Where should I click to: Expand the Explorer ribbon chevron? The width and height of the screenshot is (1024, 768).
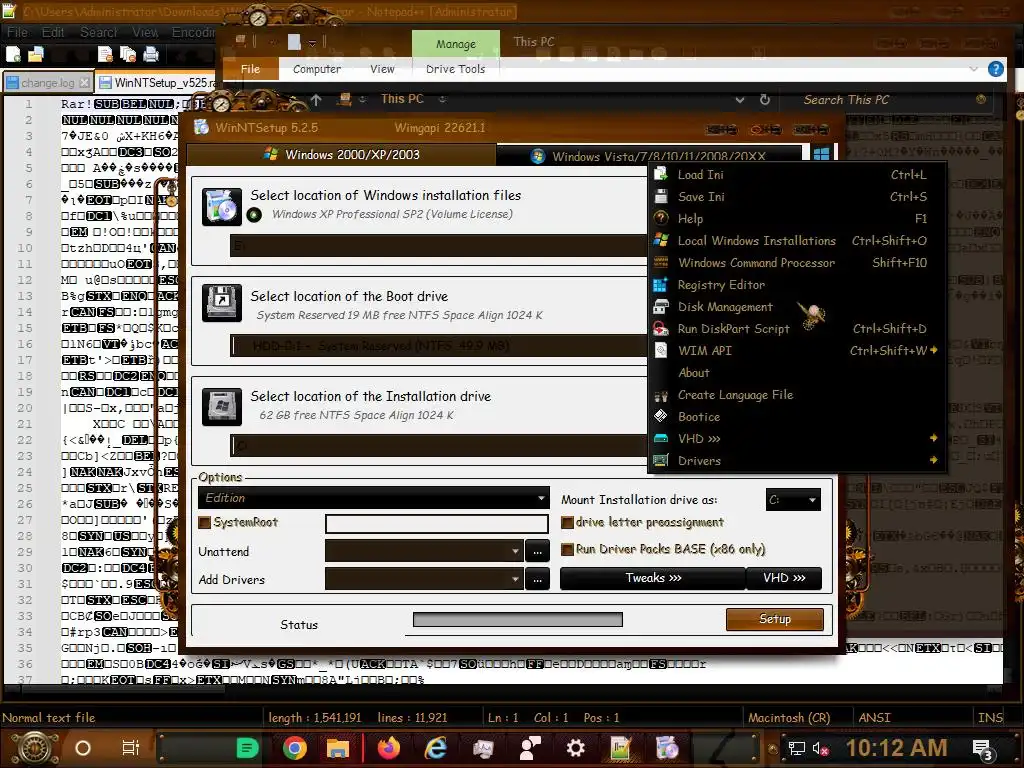click(x=974, y=69)
